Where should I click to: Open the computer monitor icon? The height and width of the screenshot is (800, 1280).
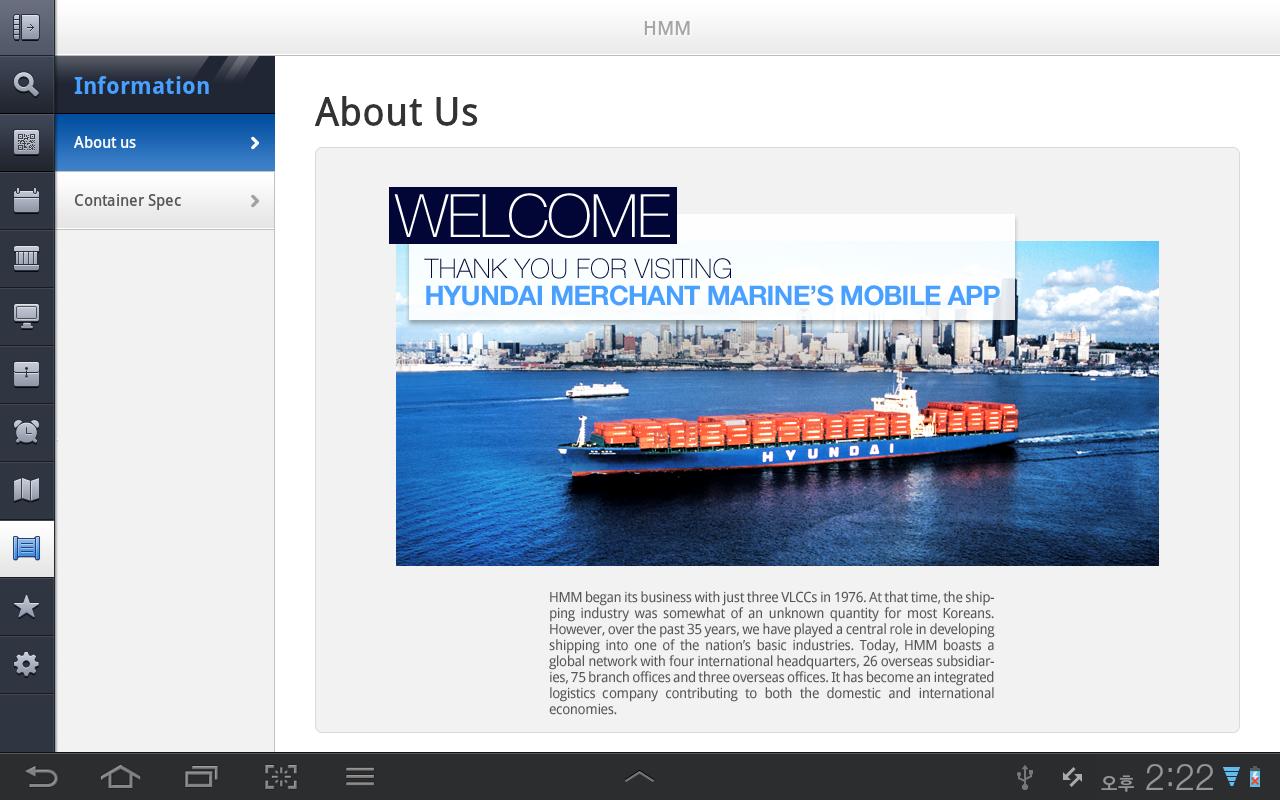pyautogui.click(x=27, y=316)
